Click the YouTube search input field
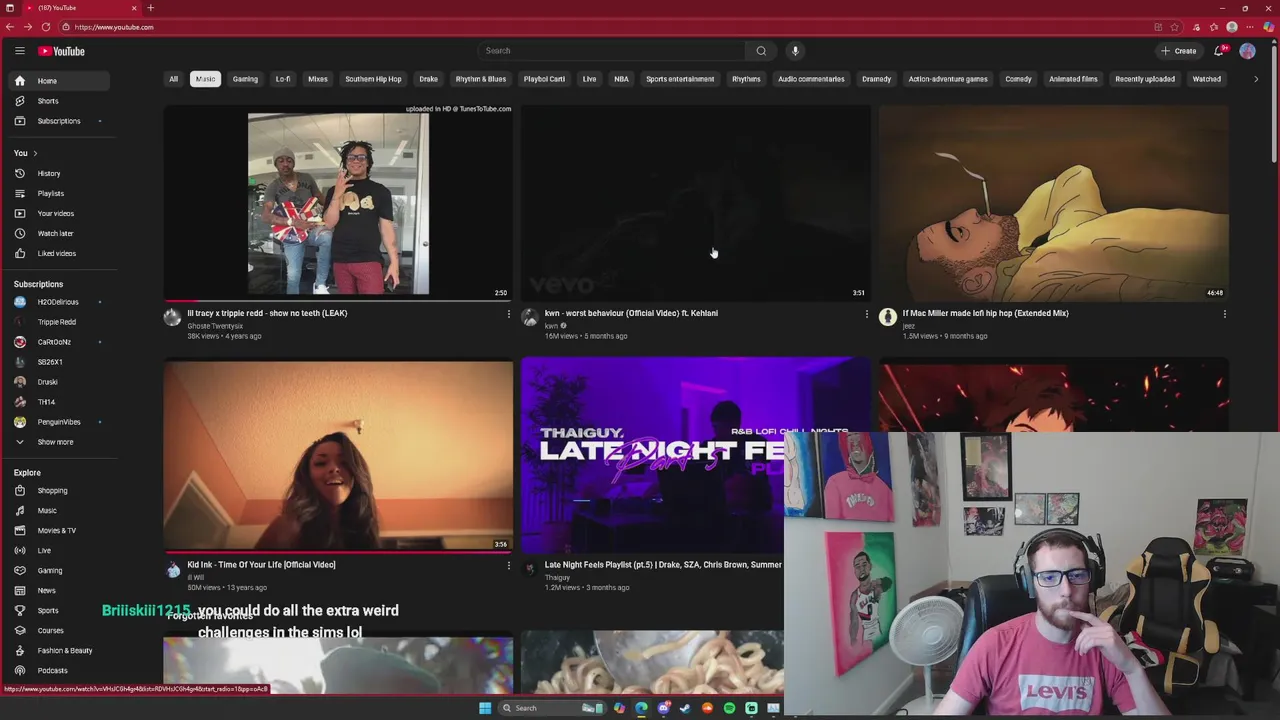The height and width of the screenshot is (720, 1280). pyautogui.click(x=612, y=51)
